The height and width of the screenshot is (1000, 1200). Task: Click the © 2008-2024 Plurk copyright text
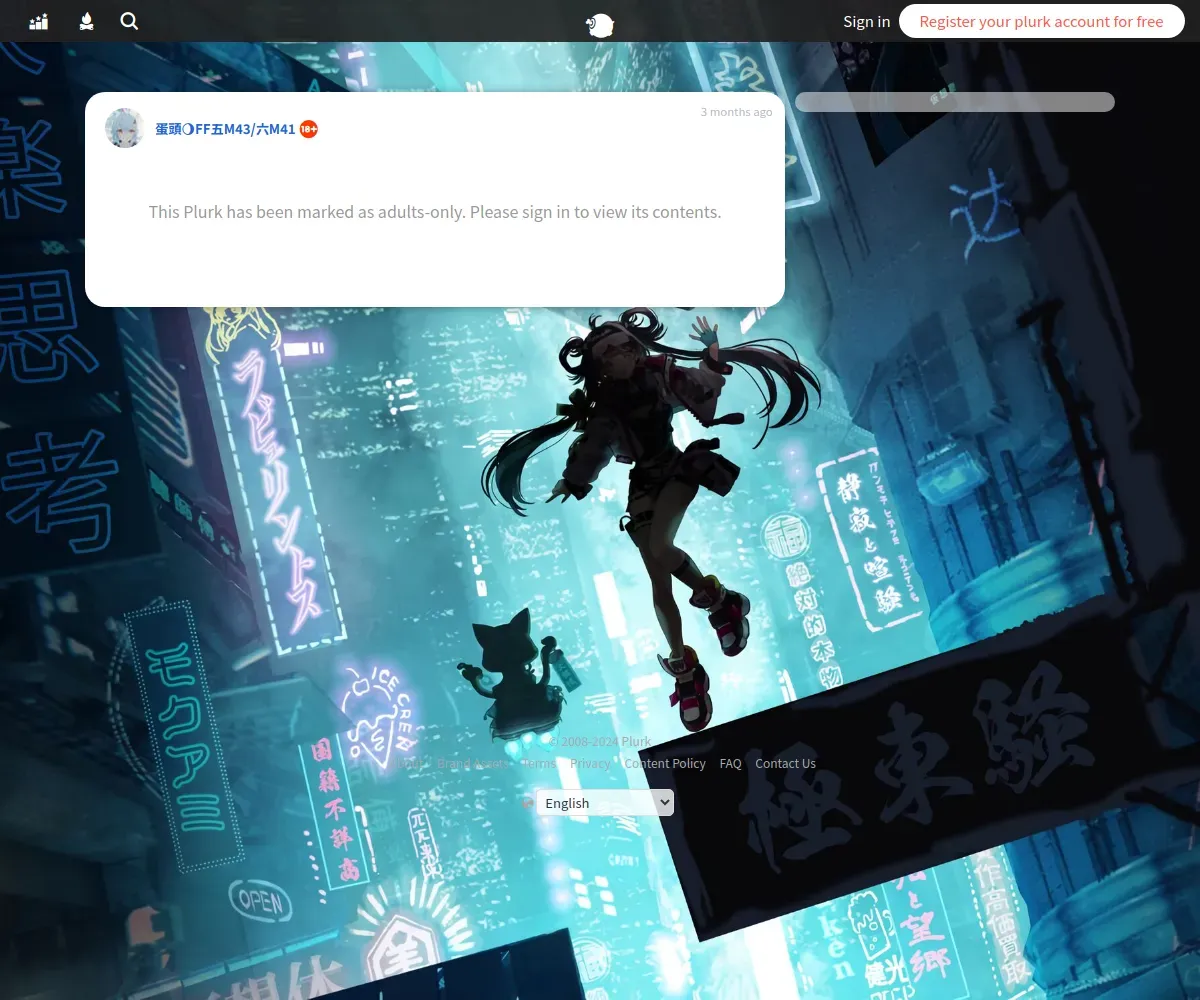[600, 742]
